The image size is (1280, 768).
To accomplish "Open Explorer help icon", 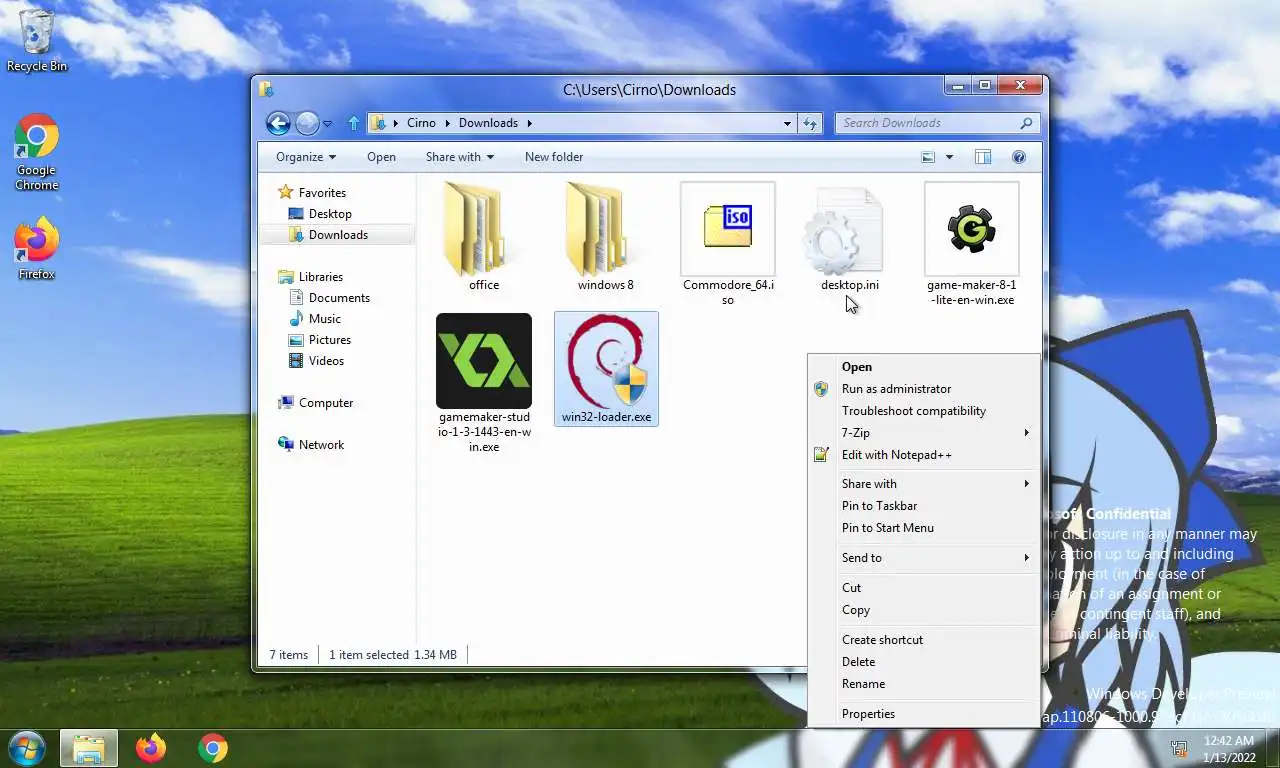I will point(1019,157).
